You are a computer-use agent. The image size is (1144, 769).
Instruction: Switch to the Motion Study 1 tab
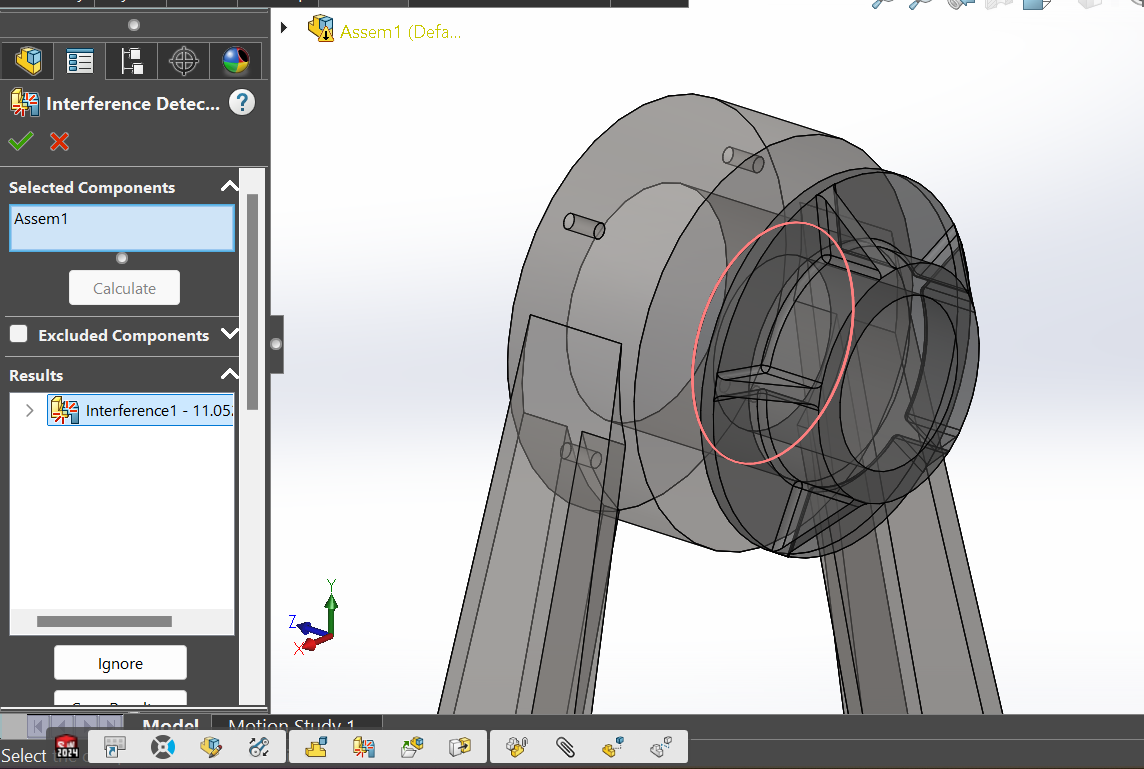pos(292,726)
